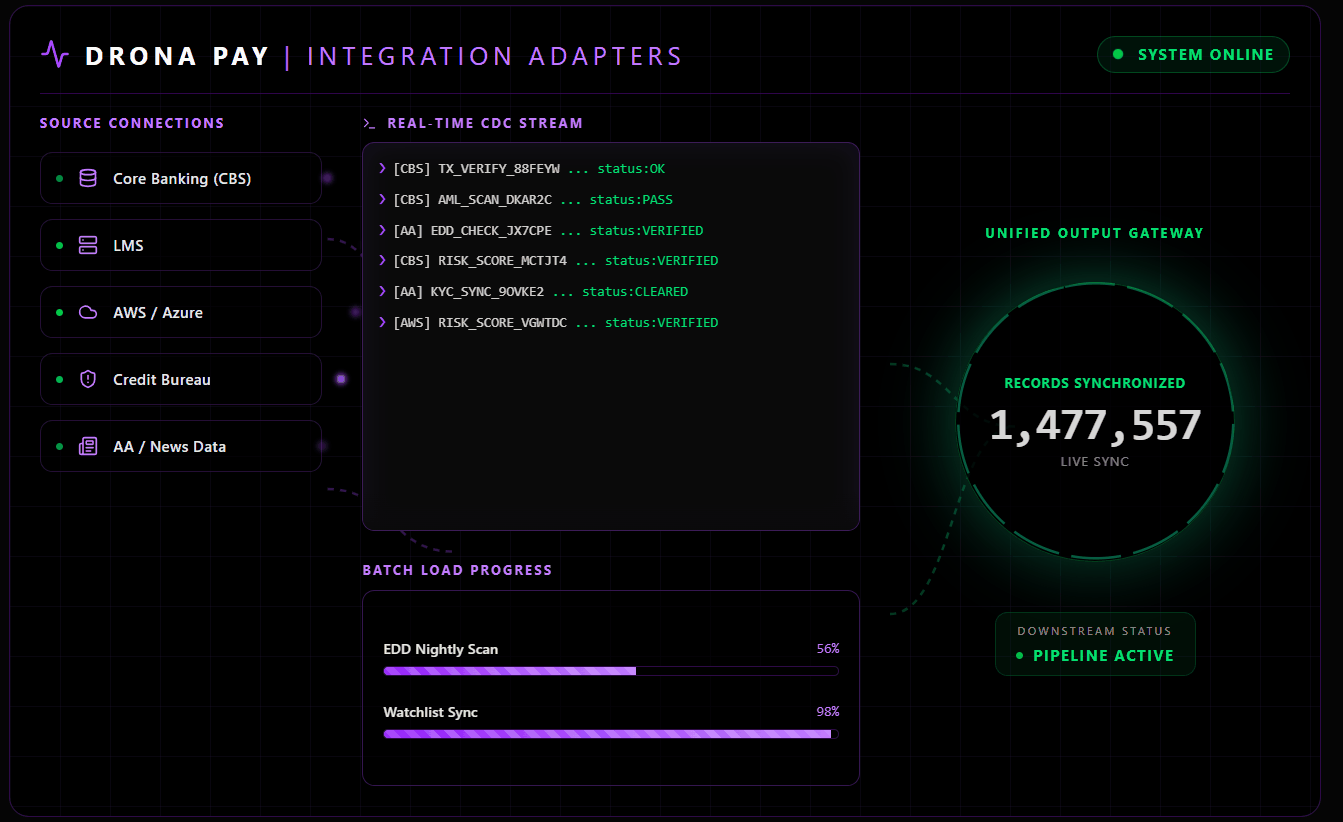The width and height of the screenshot is (1343, 822).
Task: Click the chevron before TX_VERIFY_88FEYW log line
Action: [383, 168]
